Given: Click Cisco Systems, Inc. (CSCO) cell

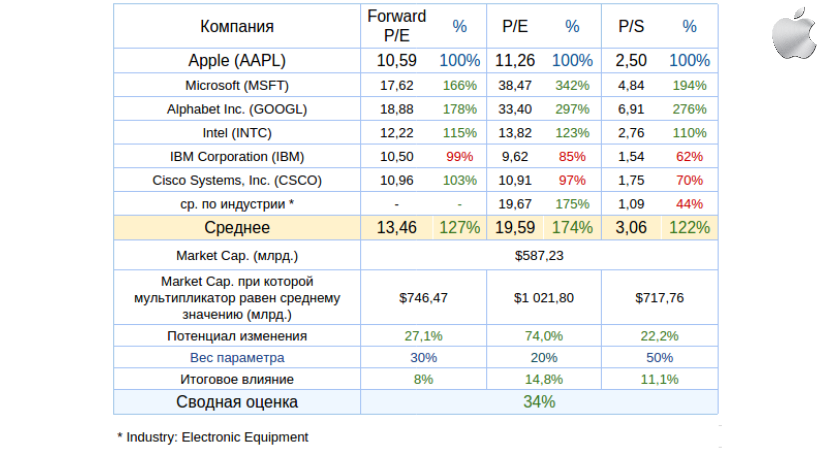Looking at the screenshot, I should tap(237, 181).
